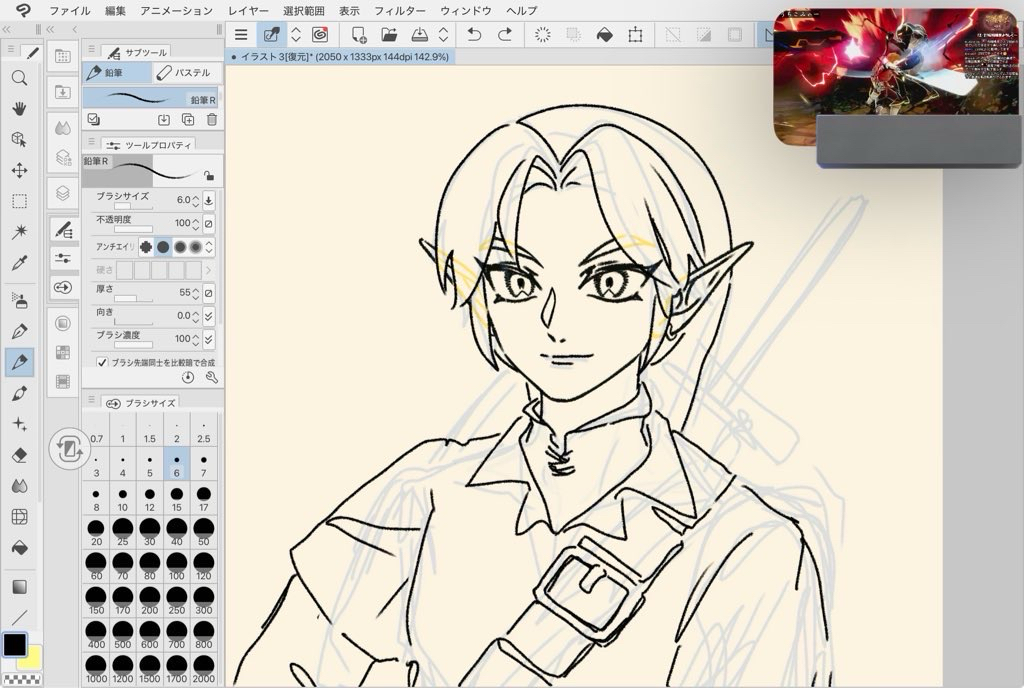Image resolution: width=1024 pixels, height=688 pixels.
Task: Open the レイヤー menu
Action: click(x=247, y=11)
